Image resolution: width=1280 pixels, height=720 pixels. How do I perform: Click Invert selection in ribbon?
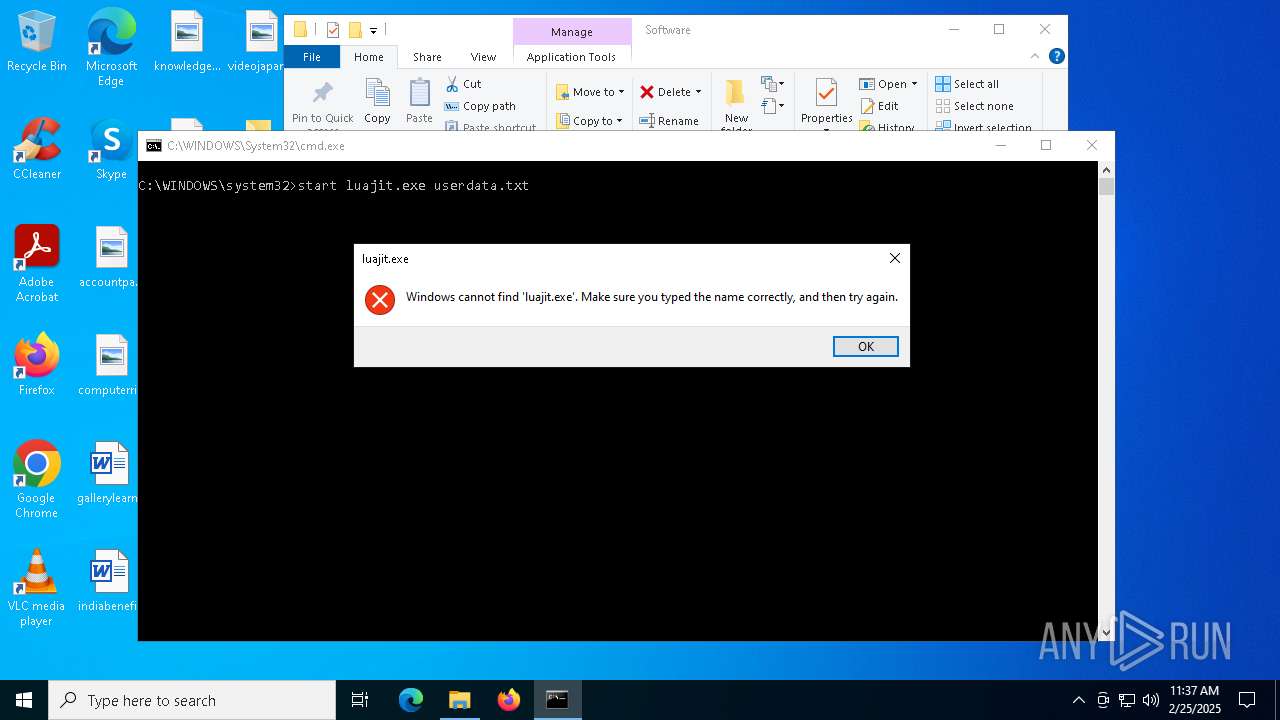(x=983, y=127)
